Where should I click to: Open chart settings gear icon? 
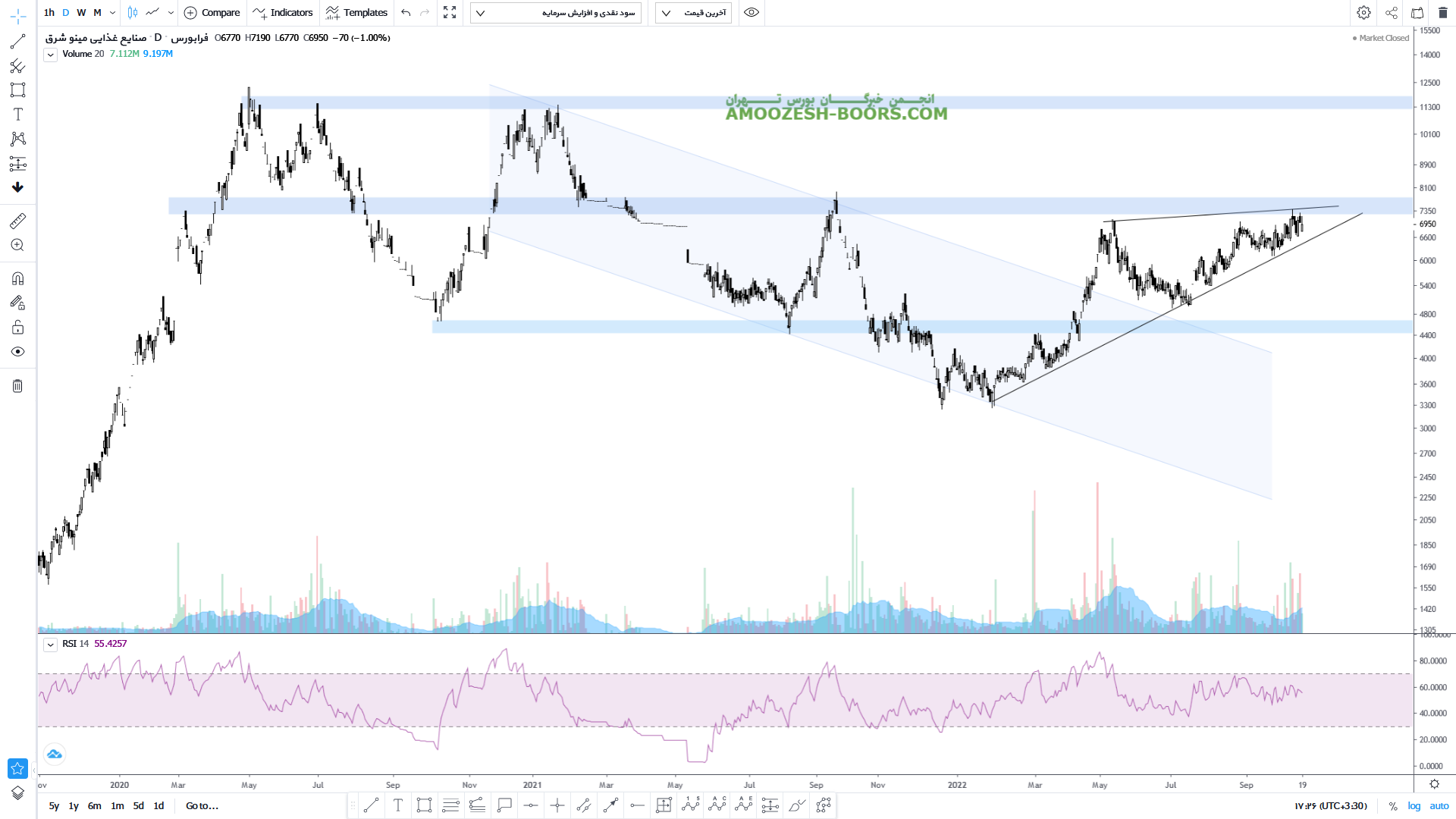[x=1363, y=12]
